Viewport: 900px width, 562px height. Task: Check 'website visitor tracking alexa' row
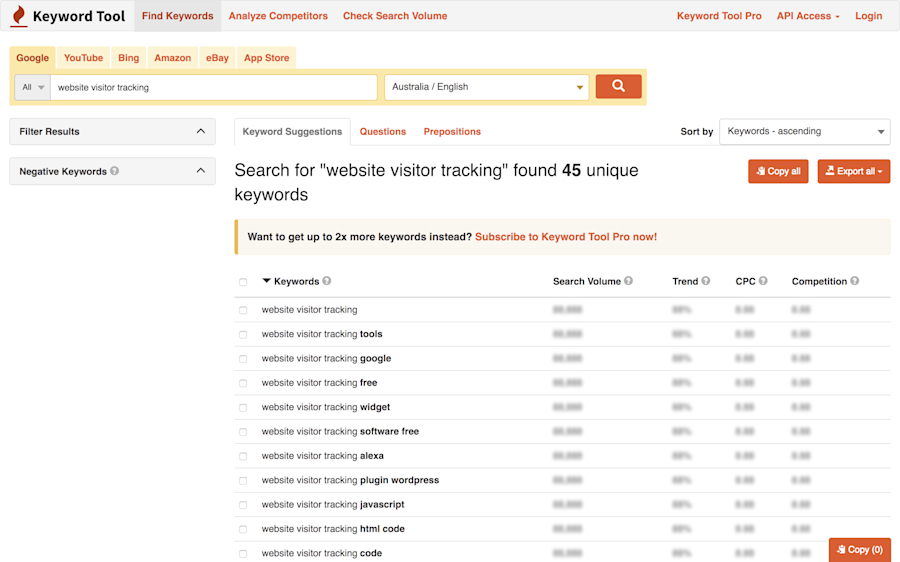tap(243, 456)
